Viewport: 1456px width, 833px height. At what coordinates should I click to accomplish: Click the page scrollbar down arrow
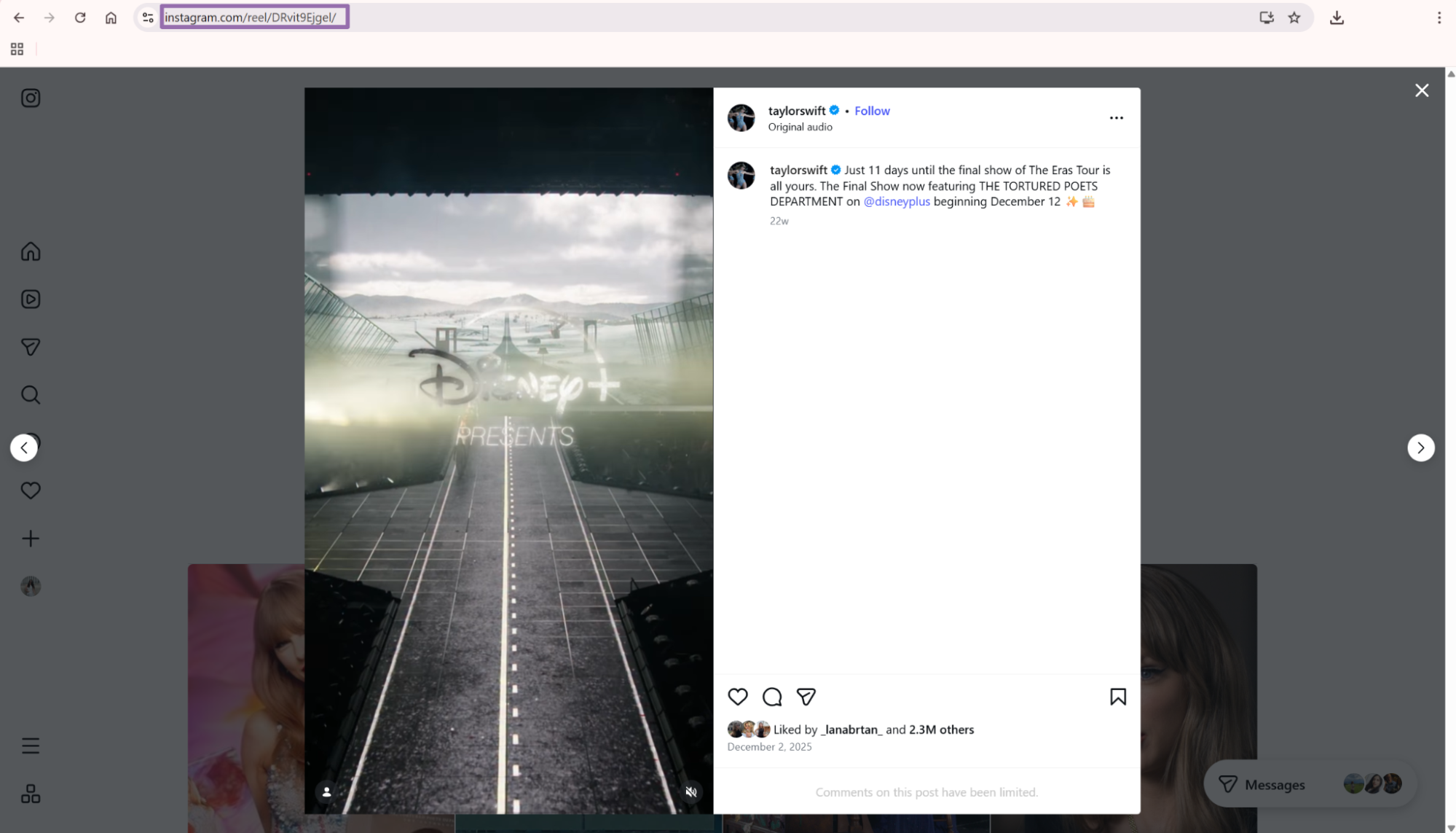tap(1450, 828)
